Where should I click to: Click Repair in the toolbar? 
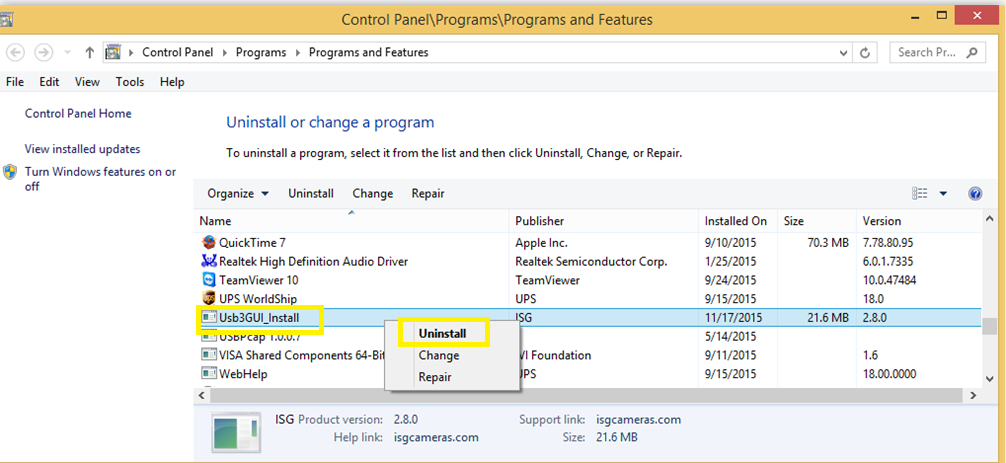pos(428,194)
